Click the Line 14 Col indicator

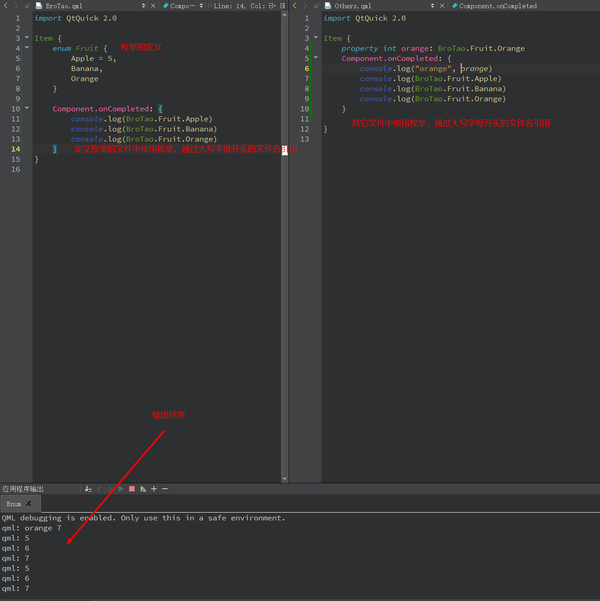(239, 6)
